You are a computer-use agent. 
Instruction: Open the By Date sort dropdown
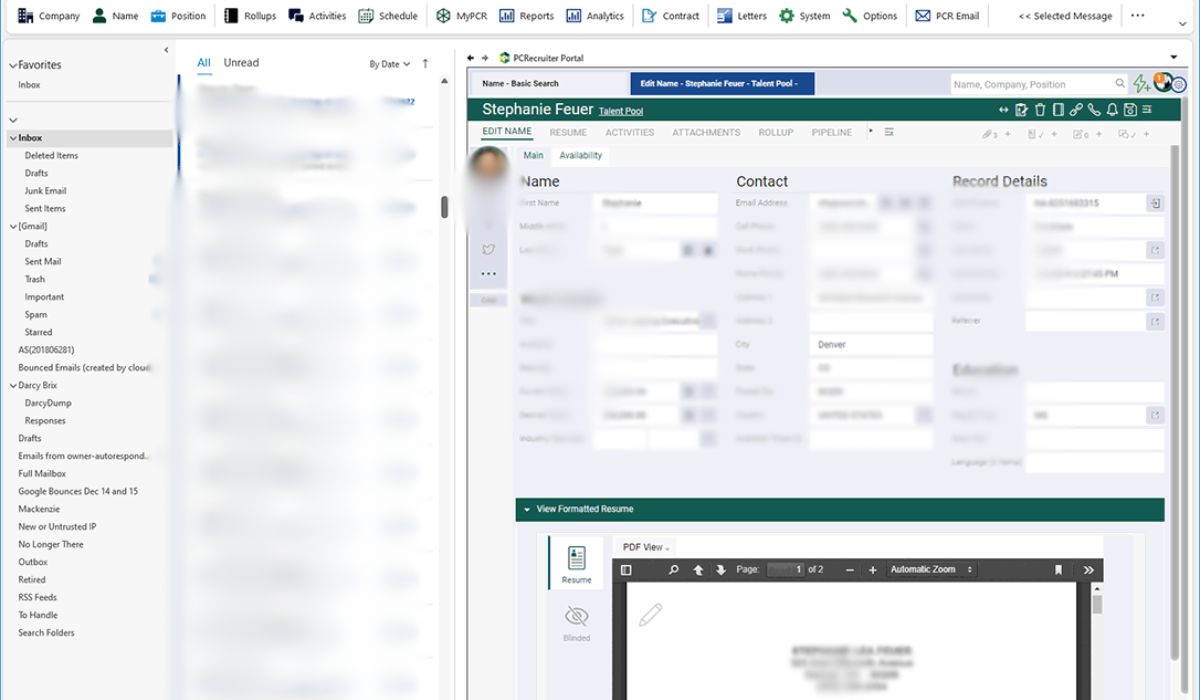click(x=390, y=64)
